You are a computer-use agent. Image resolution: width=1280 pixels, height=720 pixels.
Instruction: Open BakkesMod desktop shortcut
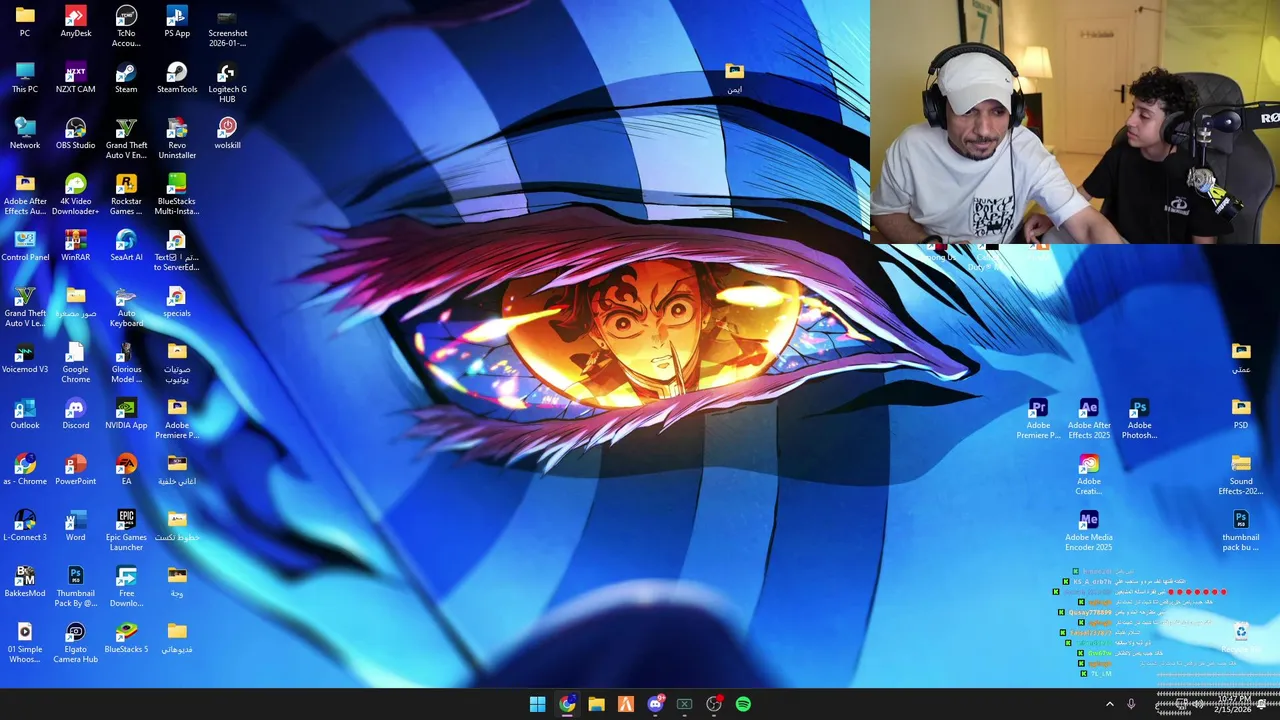point(25,582)
